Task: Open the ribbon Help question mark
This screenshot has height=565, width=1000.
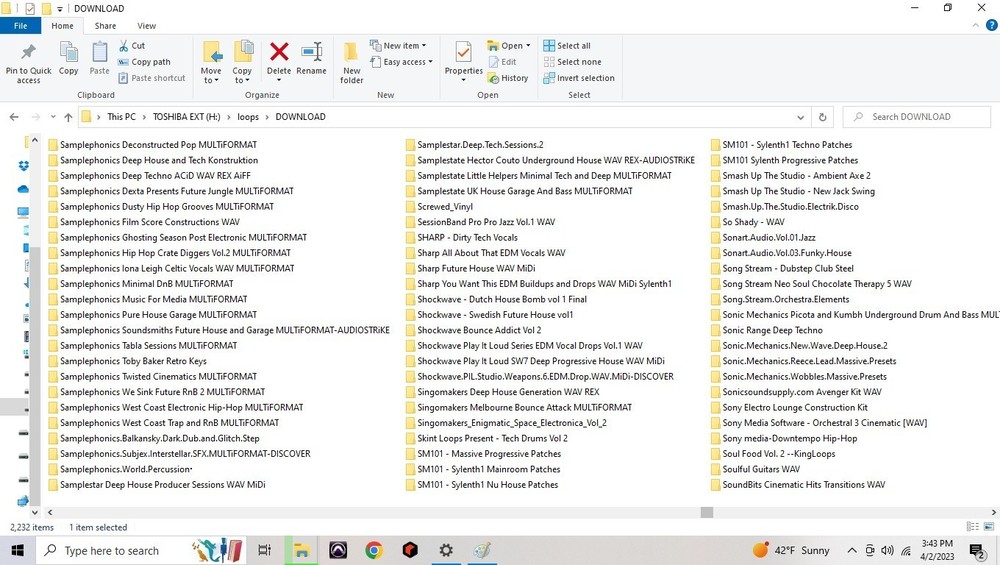Action: [992, 26]
